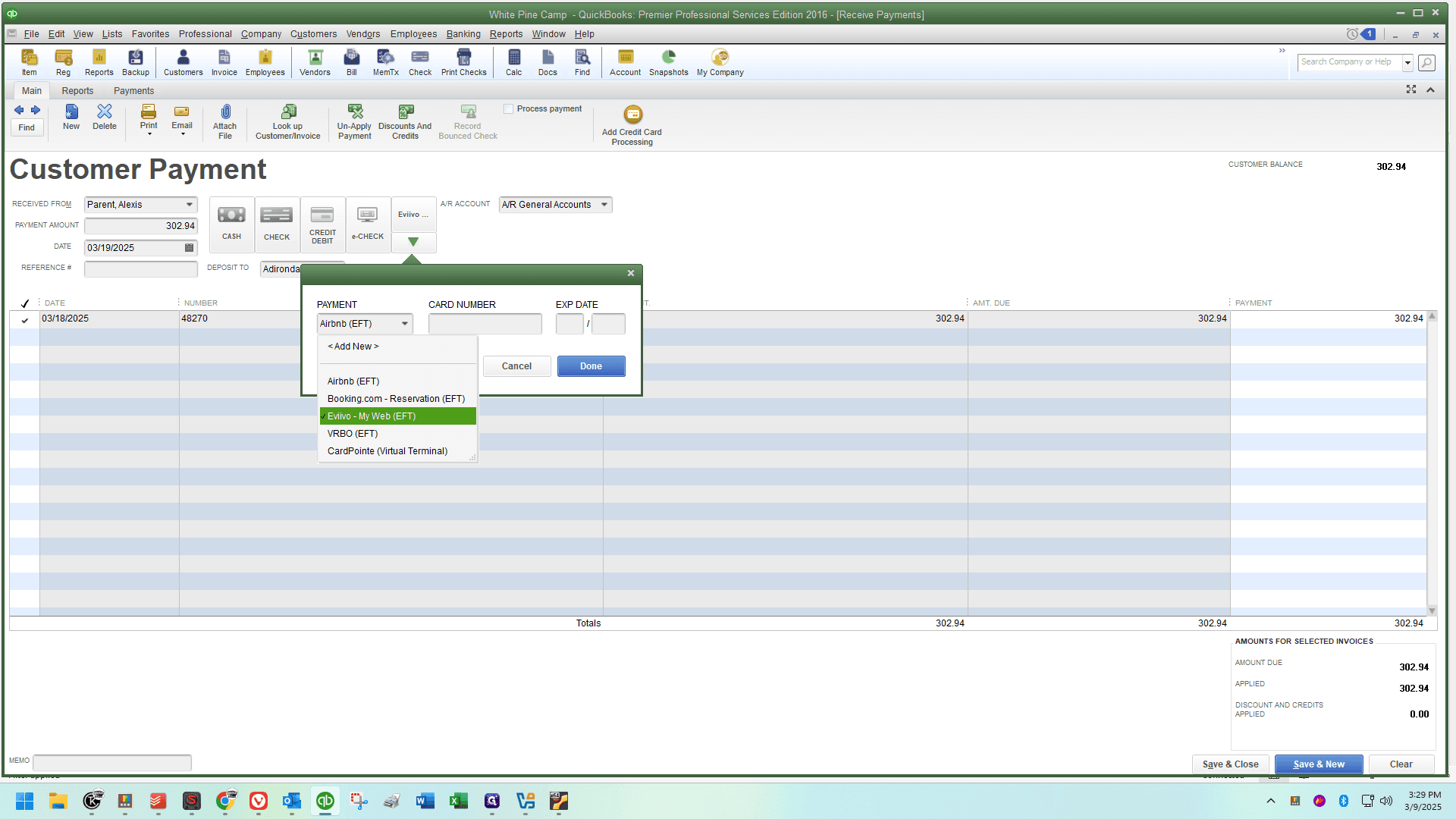Choose Evilvo - My Web (EFT)

pos(398,416)
